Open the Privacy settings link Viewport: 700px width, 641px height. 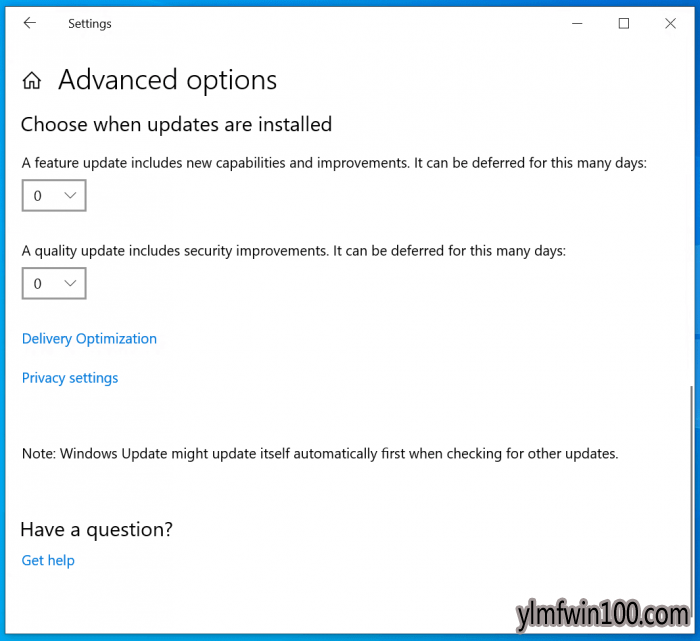pos(70,378)
